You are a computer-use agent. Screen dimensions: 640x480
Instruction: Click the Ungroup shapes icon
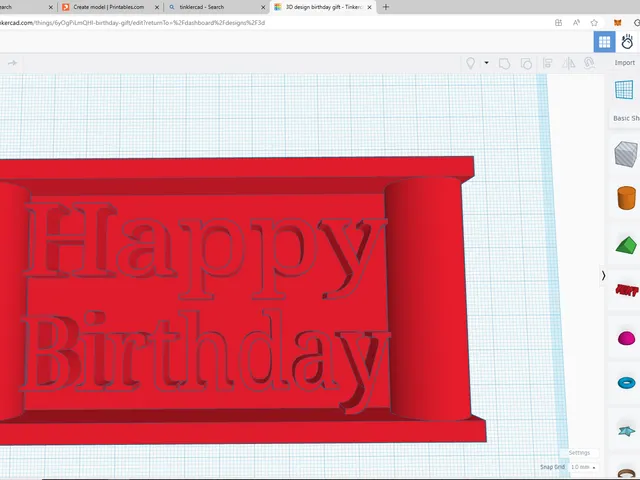click(x=526, y=64)
